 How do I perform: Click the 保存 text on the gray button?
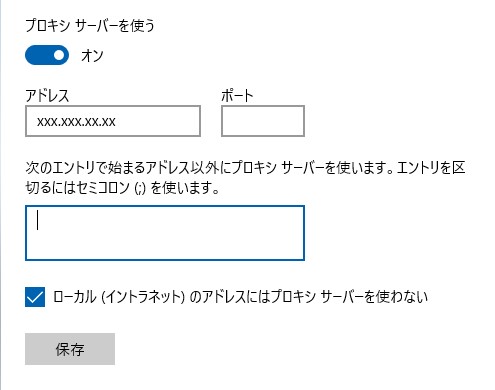70,349
